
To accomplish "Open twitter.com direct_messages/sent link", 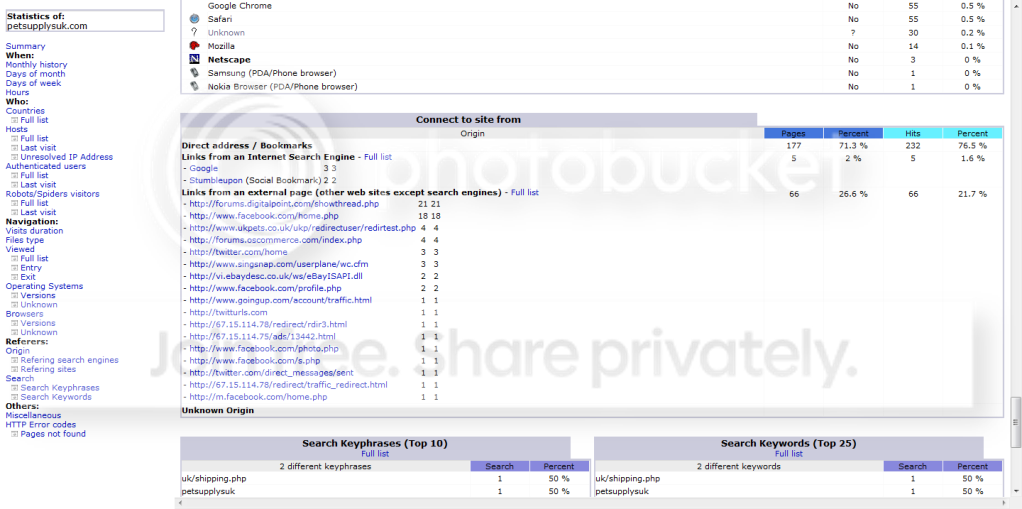I will click(x=272, y=373).
